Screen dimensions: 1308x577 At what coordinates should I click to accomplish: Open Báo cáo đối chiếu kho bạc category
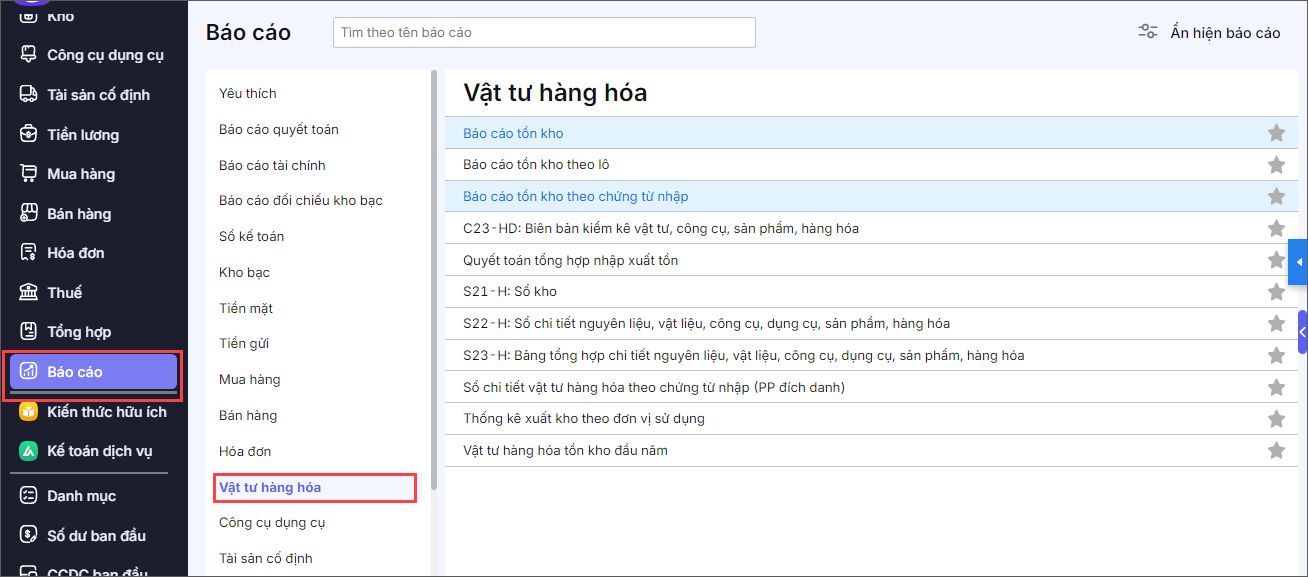tap(301, 200)
